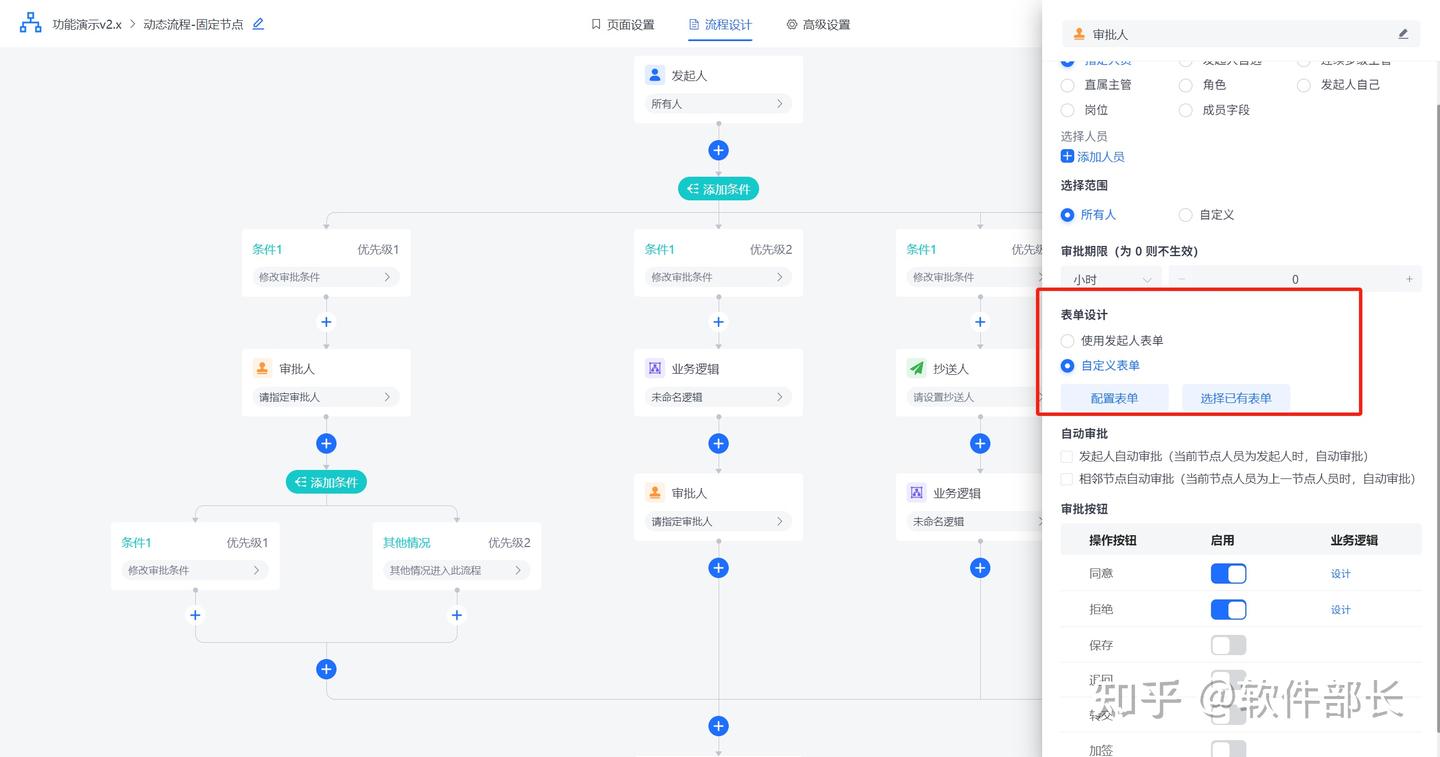Expand the 所有人 row in 发起人 node
The image size is (1440, 757).
[x=718, y=104]
